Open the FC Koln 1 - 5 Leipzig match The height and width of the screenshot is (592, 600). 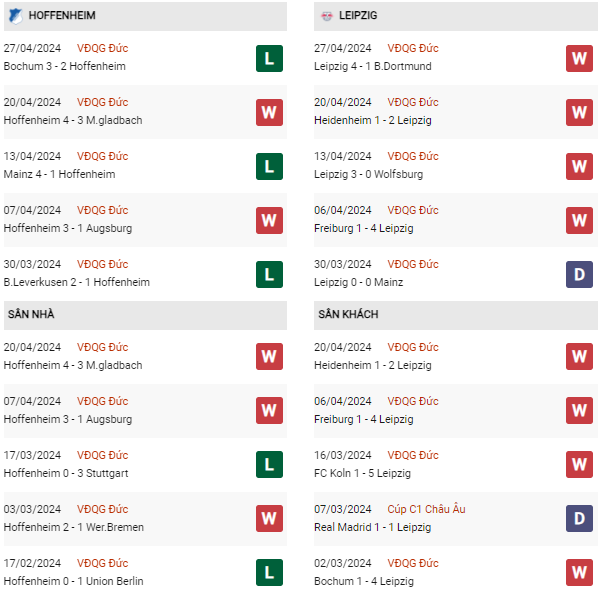(x=362, y=473)
